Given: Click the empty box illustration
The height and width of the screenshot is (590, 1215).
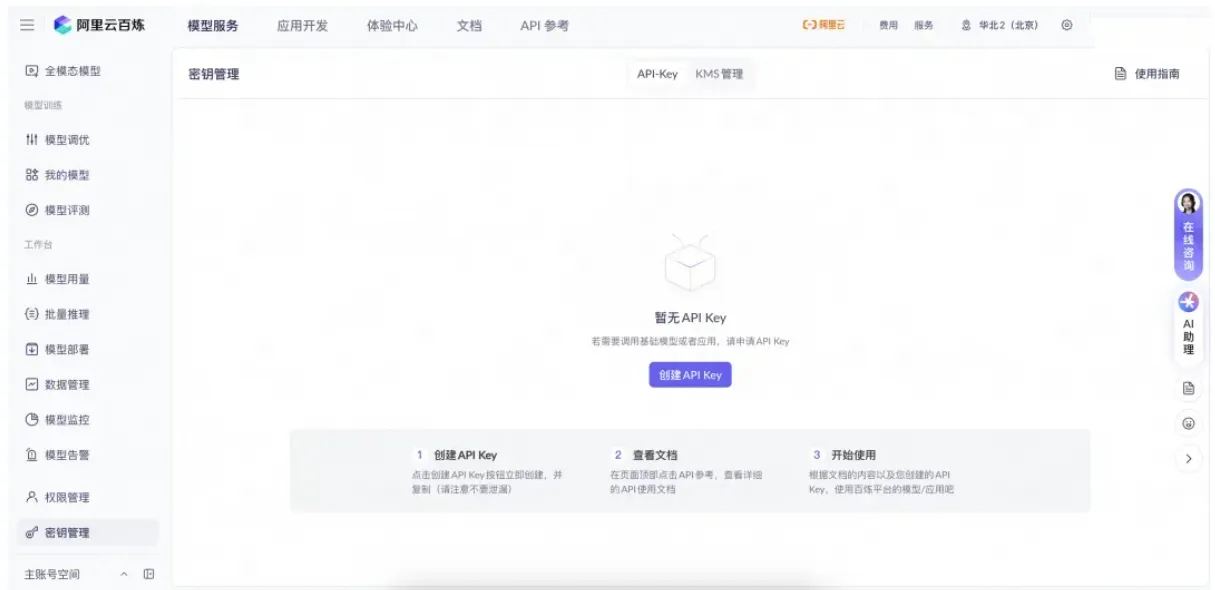Looking at the screenshot, I should click(x=690, y=264).
